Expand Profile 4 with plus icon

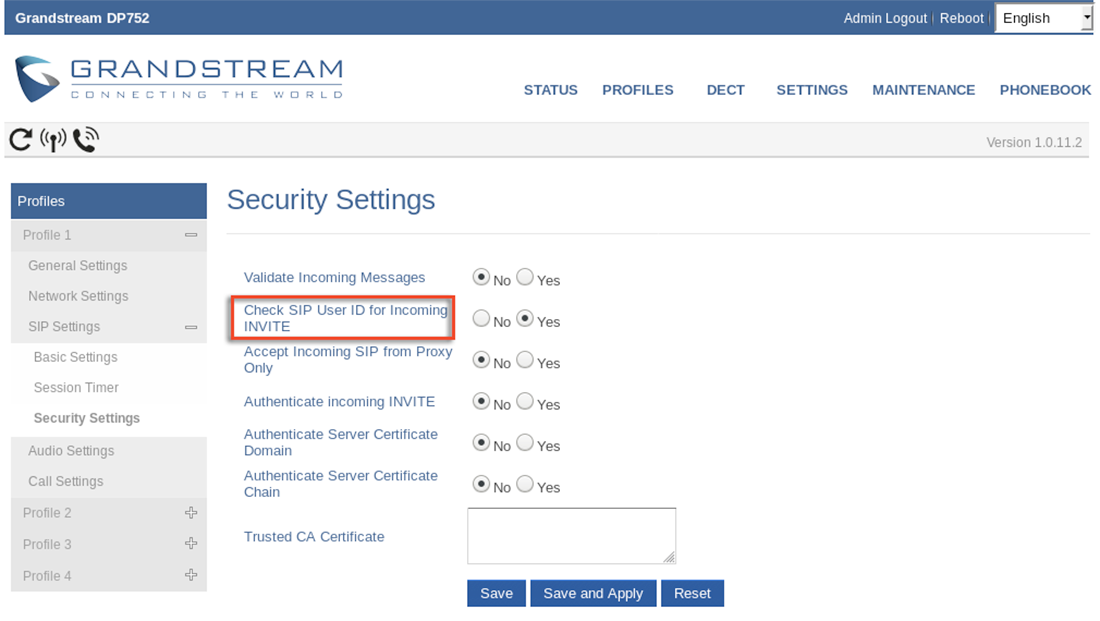(191, 575)
